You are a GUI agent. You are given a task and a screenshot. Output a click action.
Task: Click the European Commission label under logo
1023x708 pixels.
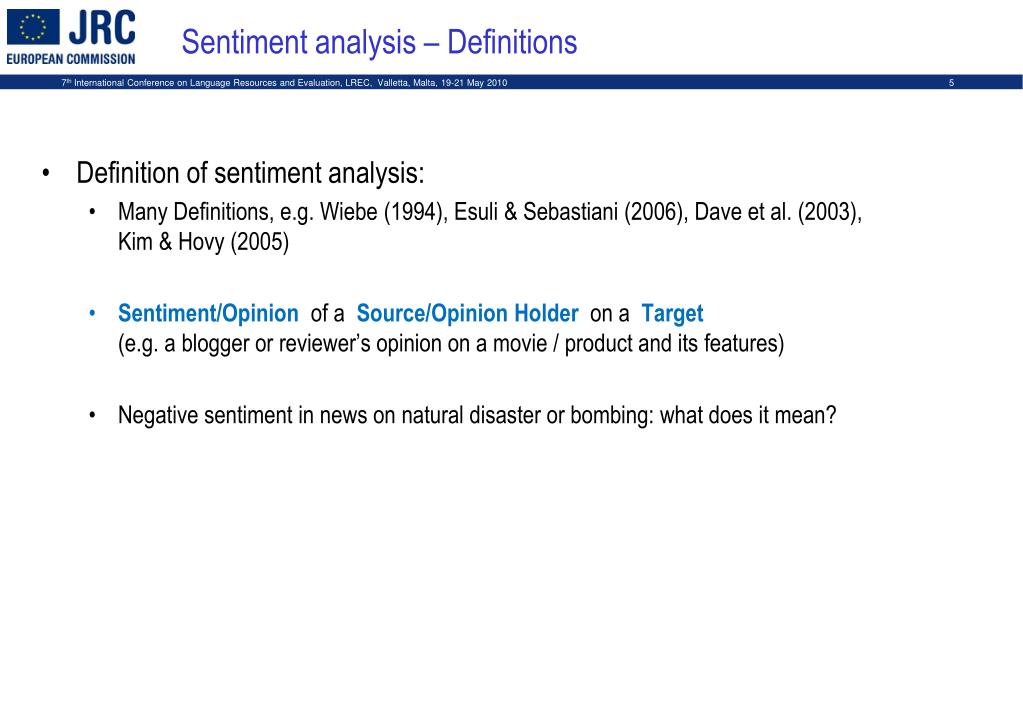(71, 59)
